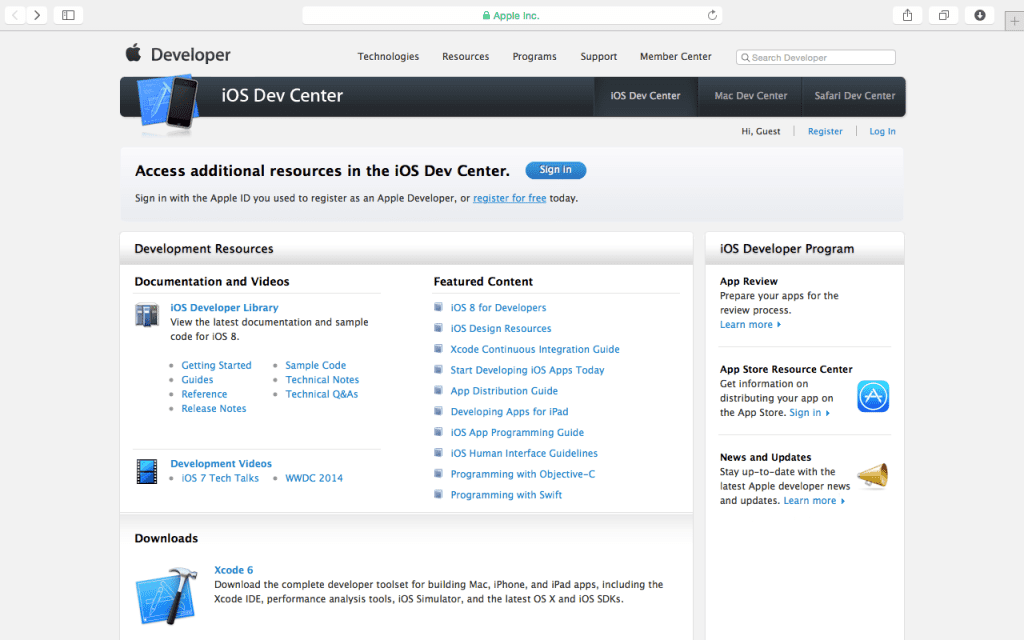Open the Technologies menu
This screenshot has width=1024, height=640.
coord(388,57)
